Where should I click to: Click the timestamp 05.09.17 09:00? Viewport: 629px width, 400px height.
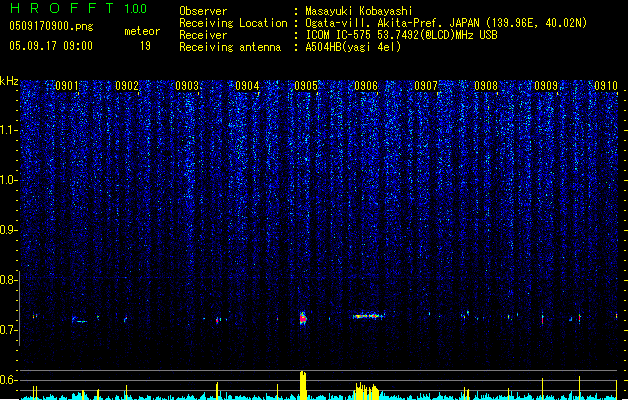[x=51, y=46]
